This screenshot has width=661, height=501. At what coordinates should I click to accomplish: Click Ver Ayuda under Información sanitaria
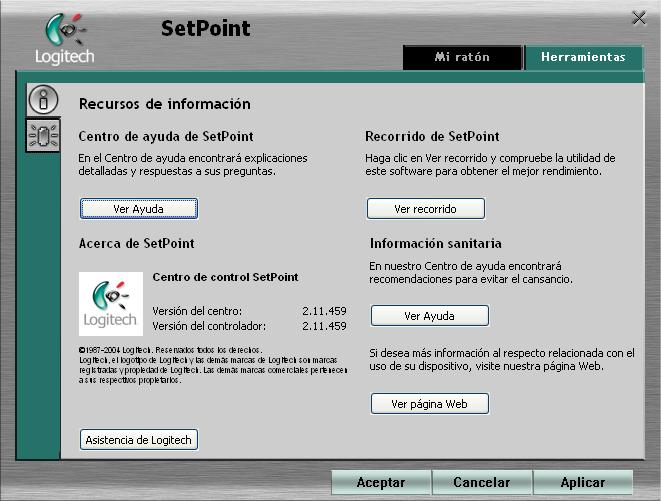pyautogui.click(x=430, y=316)
